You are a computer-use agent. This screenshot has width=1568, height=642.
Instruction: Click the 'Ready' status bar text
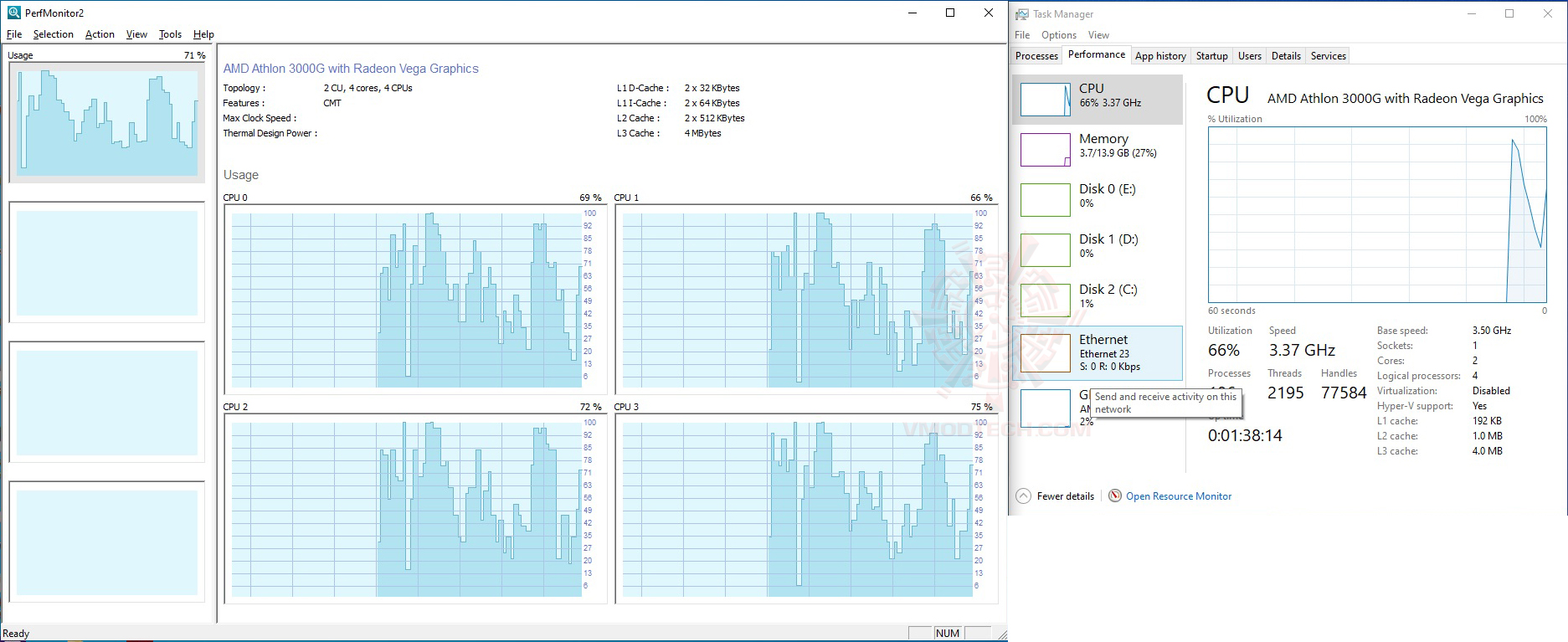click(16, 634)
